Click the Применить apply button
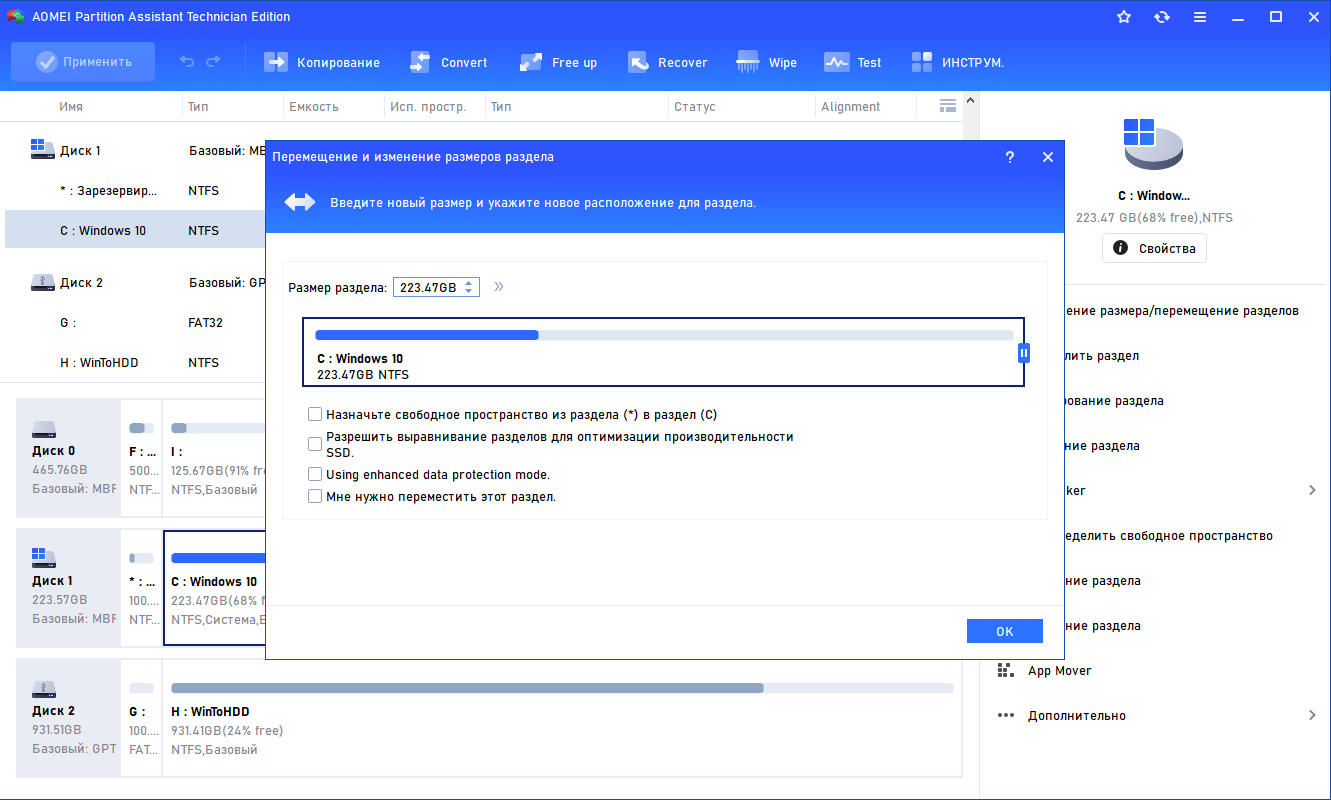The image size is (1331, 800). 83,62
